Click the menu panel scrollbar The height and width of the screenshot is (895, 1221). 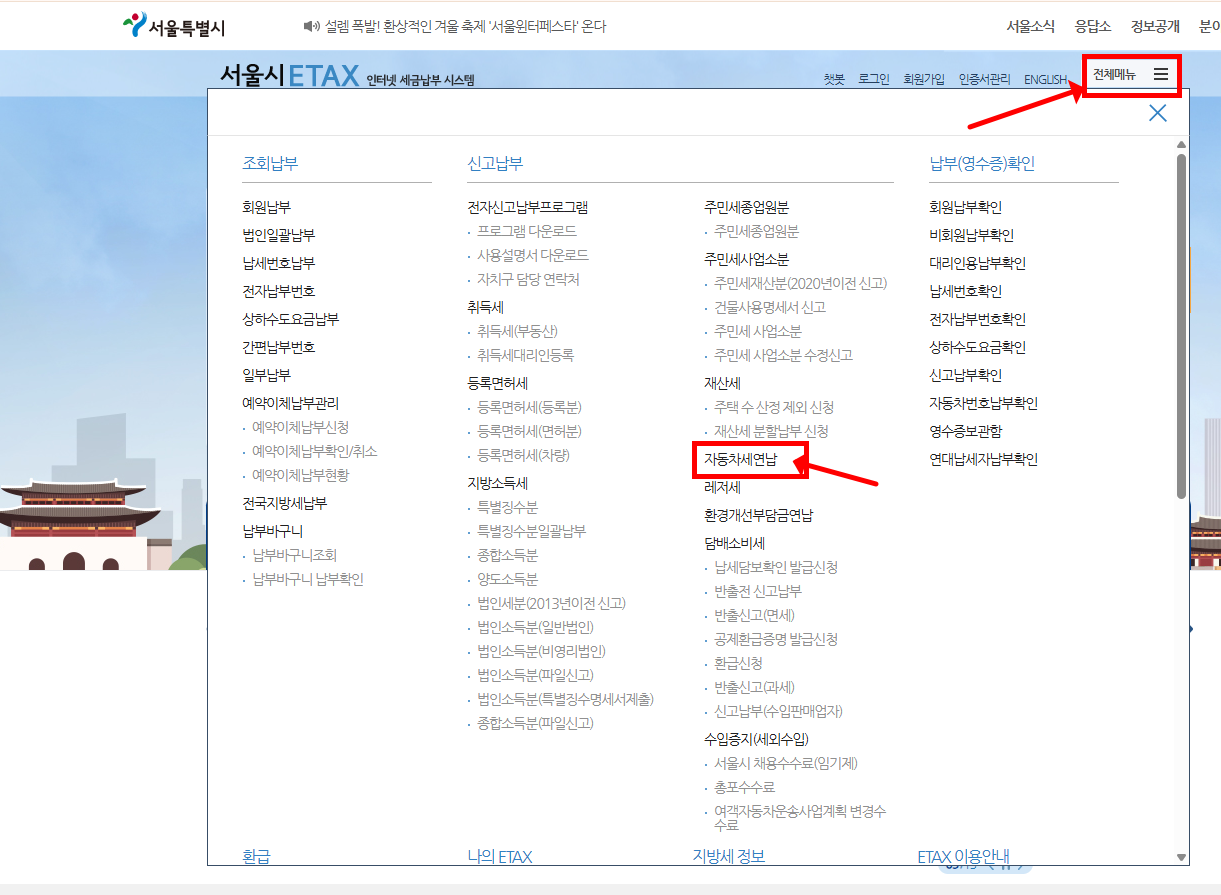(1181, 325)
